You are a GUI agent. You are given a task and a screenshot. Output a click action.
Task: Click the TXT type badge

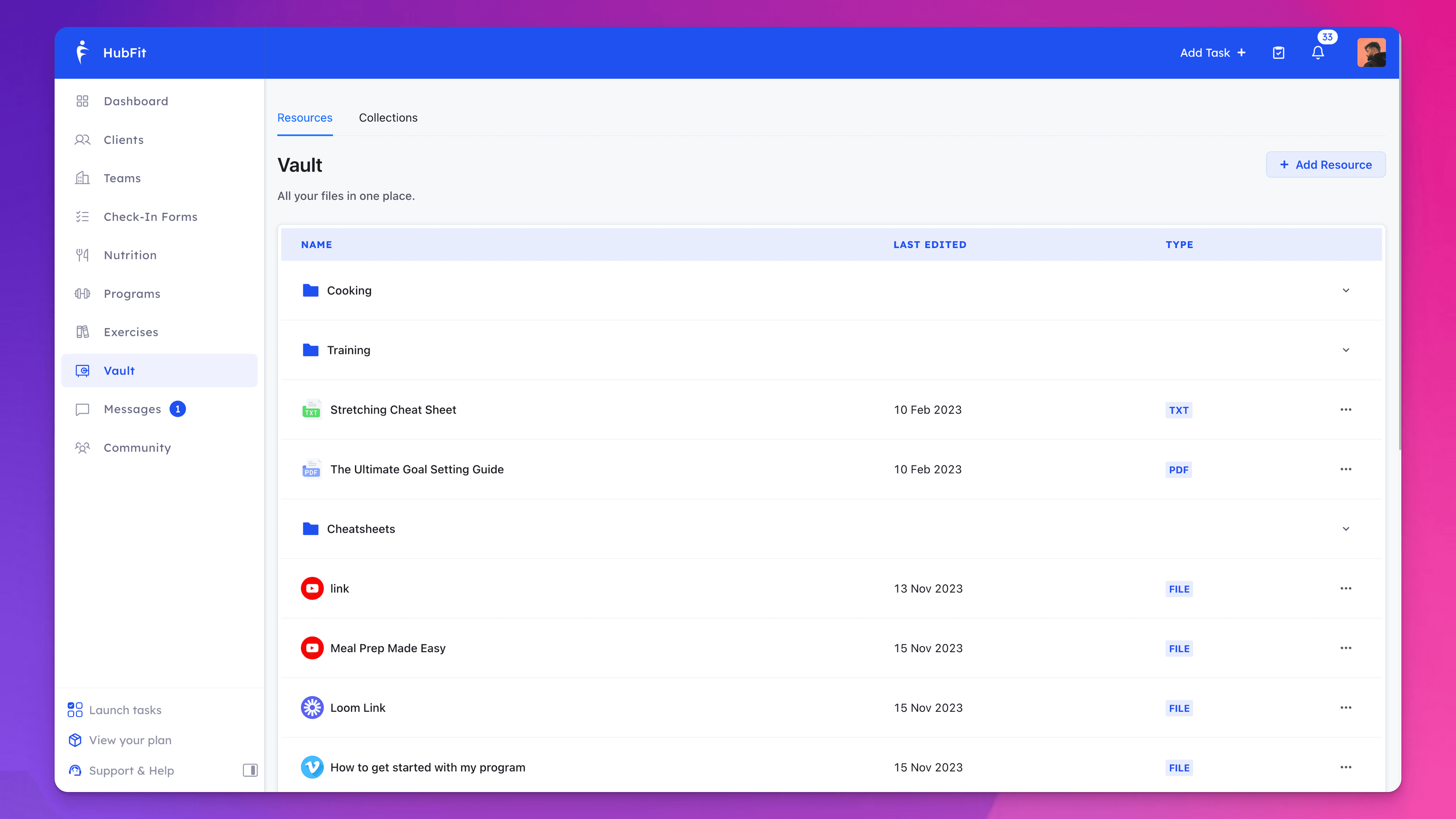coord(1179,411)
